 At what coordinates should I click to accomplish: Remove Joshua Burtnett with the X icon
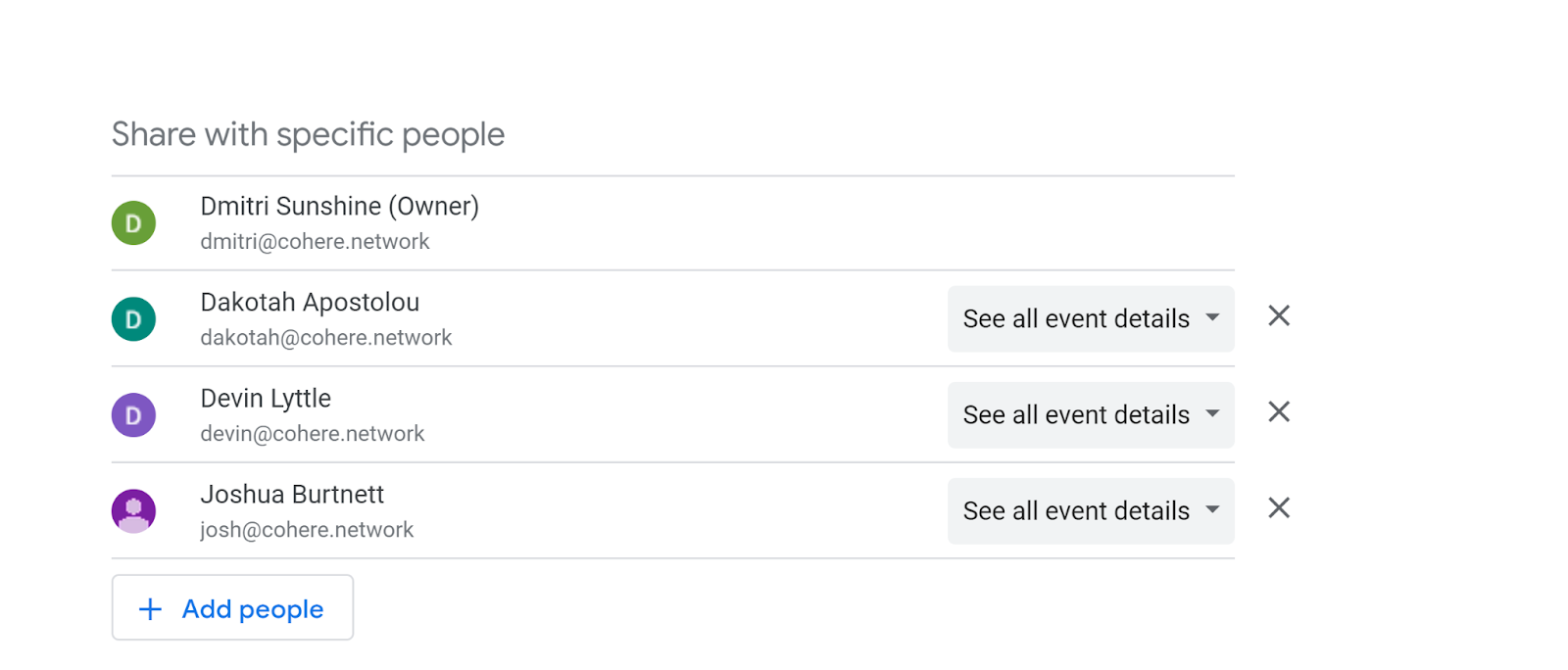(x=1279, y=508)
